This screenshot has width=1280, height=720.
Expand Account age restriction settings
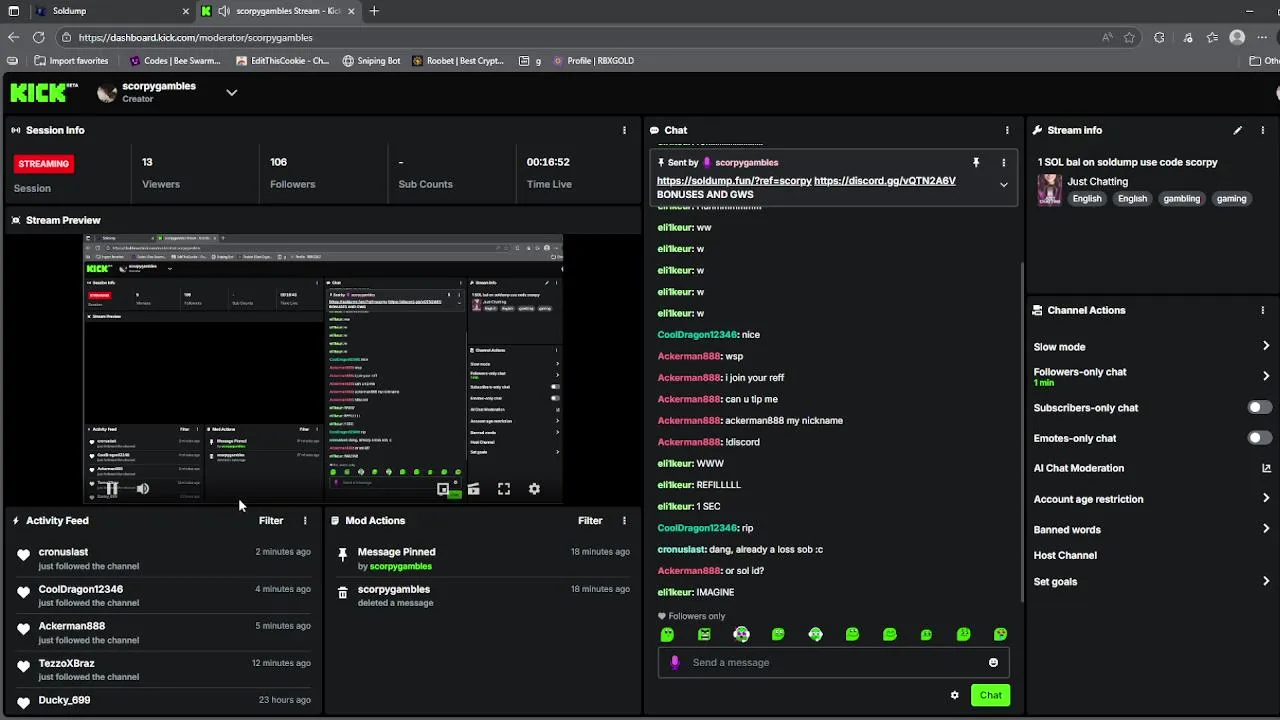pos(1266,499)
